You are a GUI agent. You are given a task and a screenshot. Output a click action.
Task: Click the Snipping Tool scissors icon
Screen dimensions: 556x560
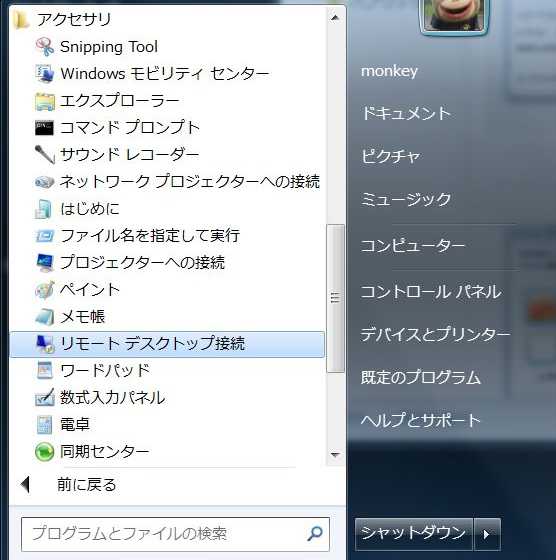pyautogui.click(x=45, y=47)
